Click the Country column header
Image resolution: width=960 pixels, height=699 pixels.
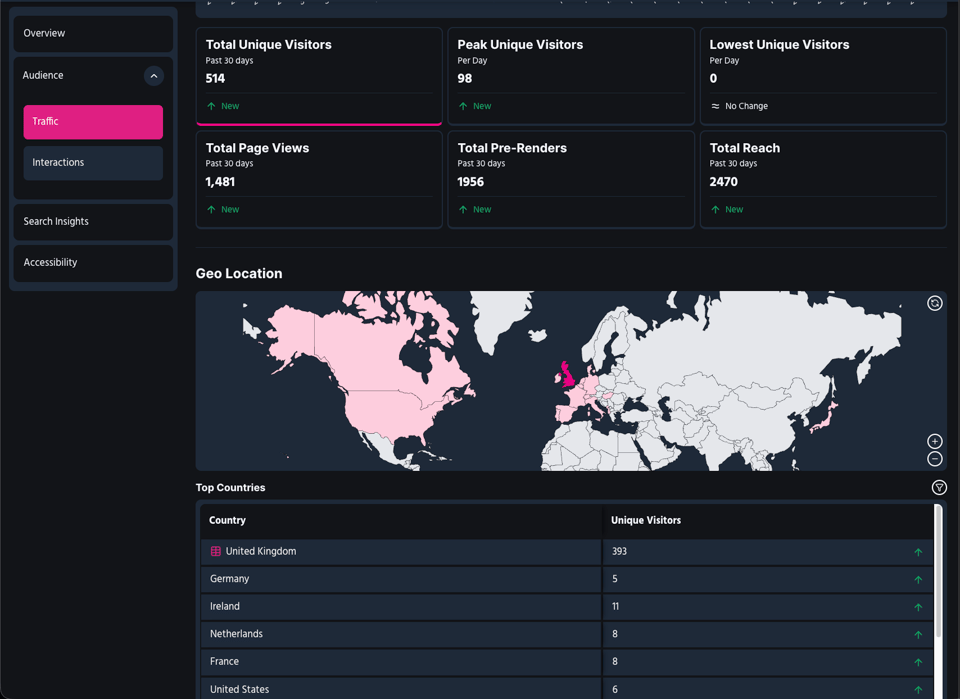click(x=227, y=520)
